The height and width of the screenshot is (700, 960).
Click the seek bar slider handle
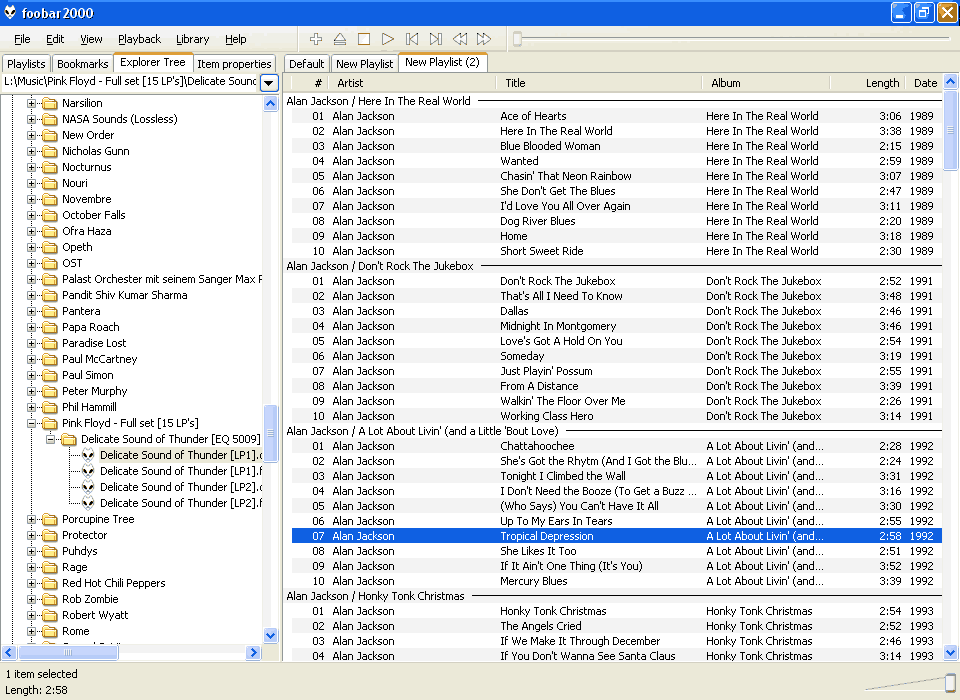tap(517, 39)
